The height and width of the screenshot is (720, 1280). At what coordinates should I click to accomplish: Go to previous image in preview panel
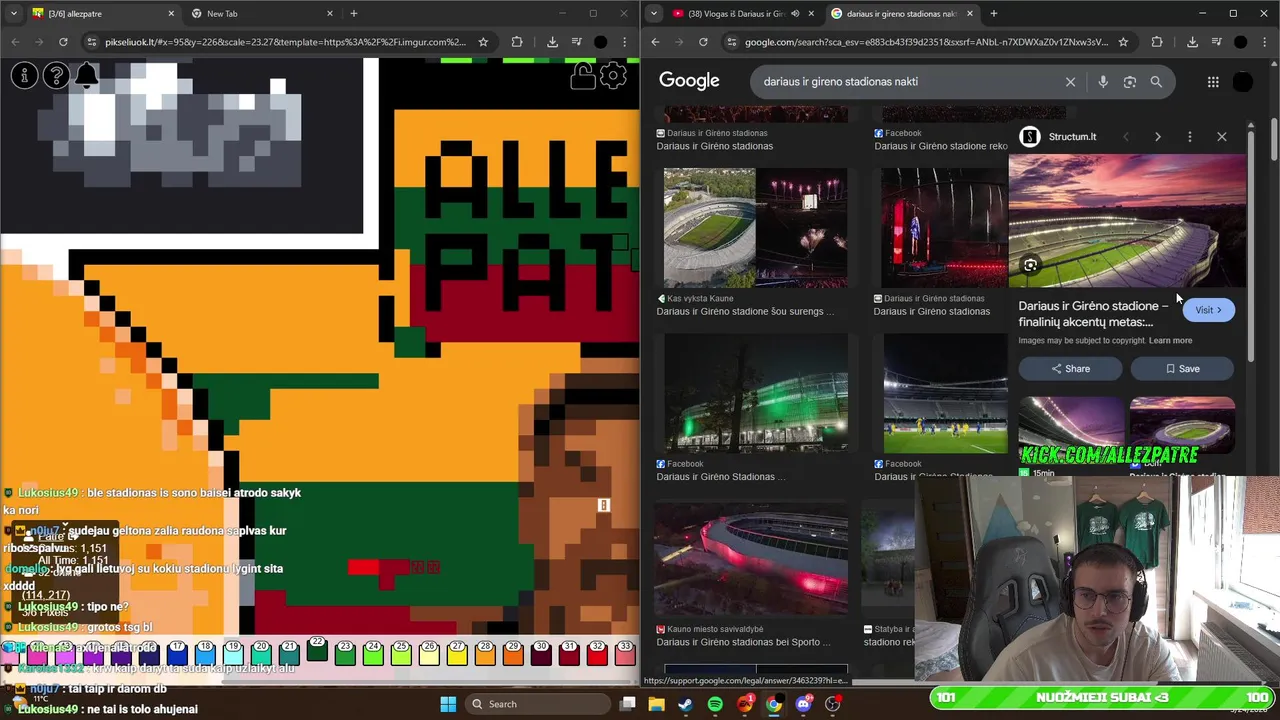pyautogui.click(x=1126, y=137)
